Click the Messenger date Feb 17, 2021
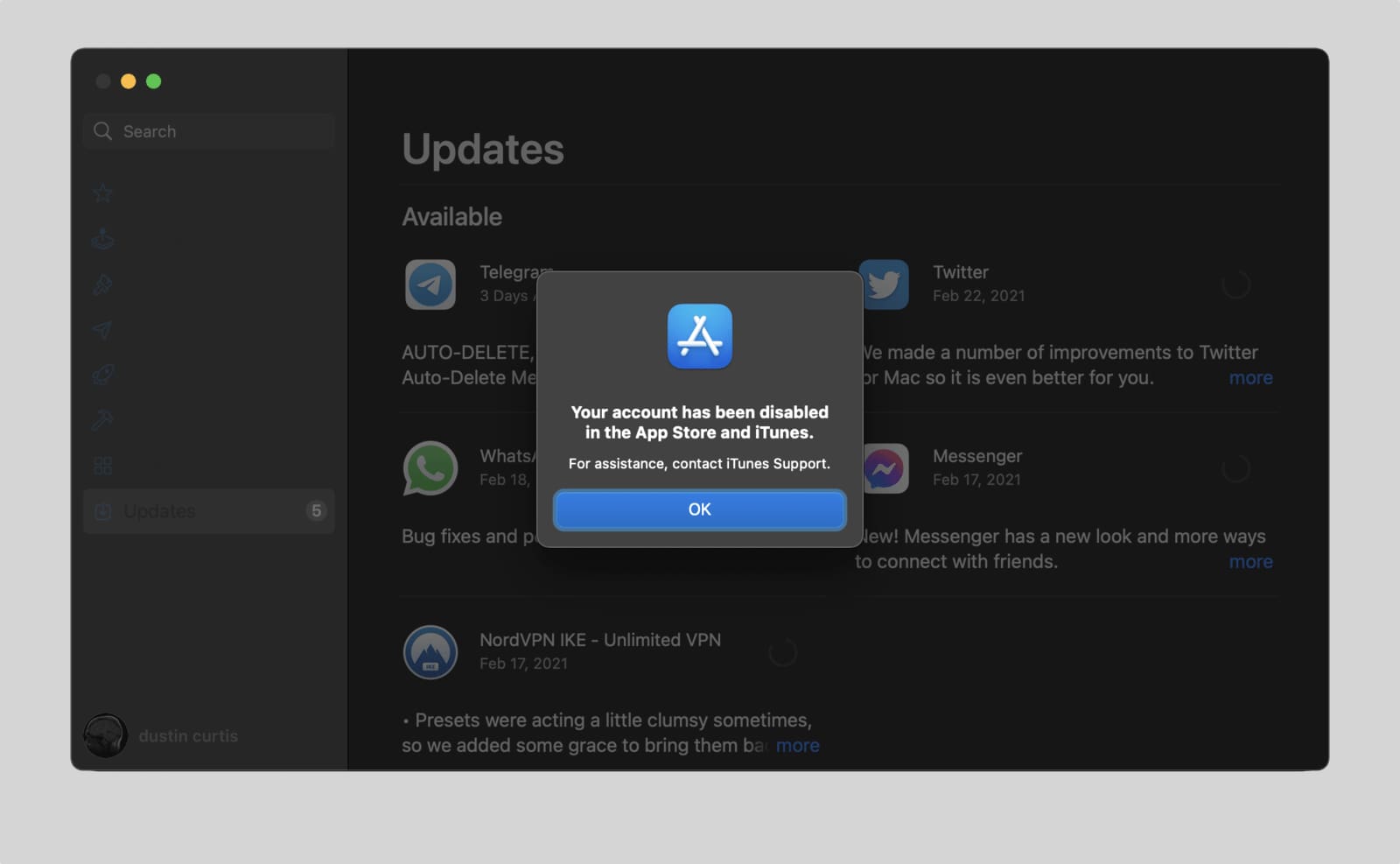The image size is (1400, 864). [x=976, y=480]
